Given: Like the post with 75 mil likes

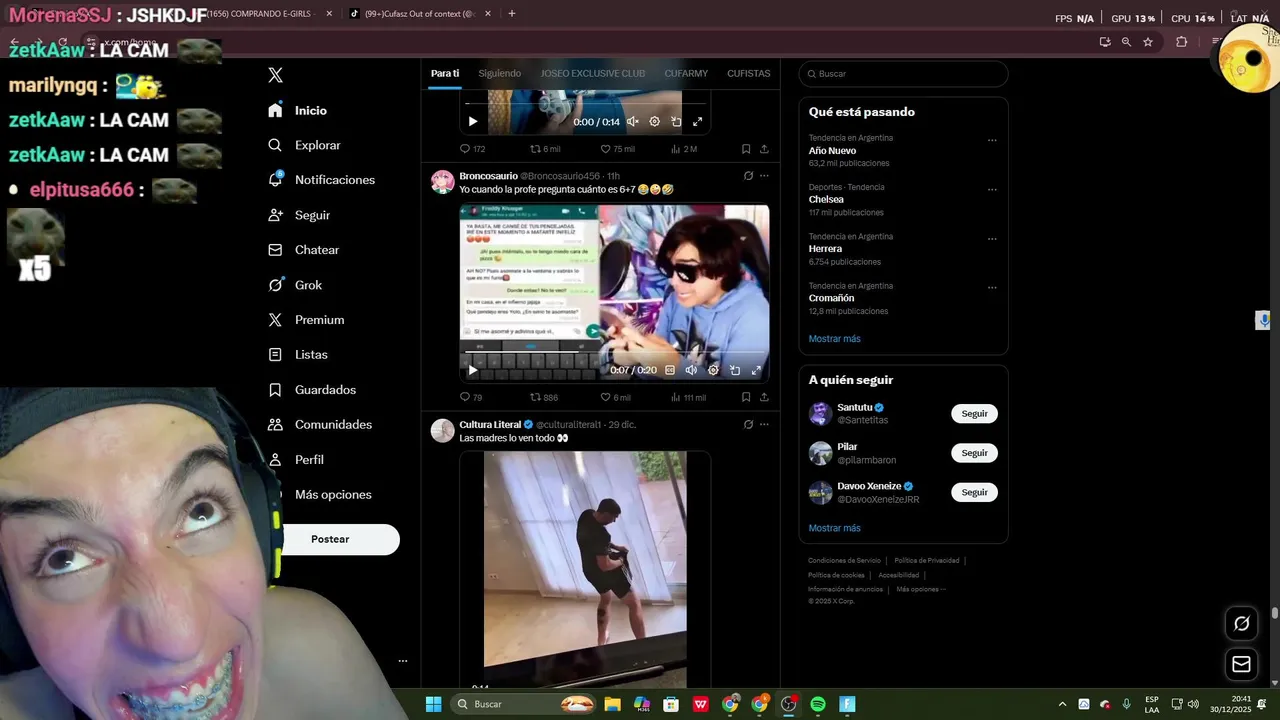Looking at the screenshot, I should click(x=617, y=149).
